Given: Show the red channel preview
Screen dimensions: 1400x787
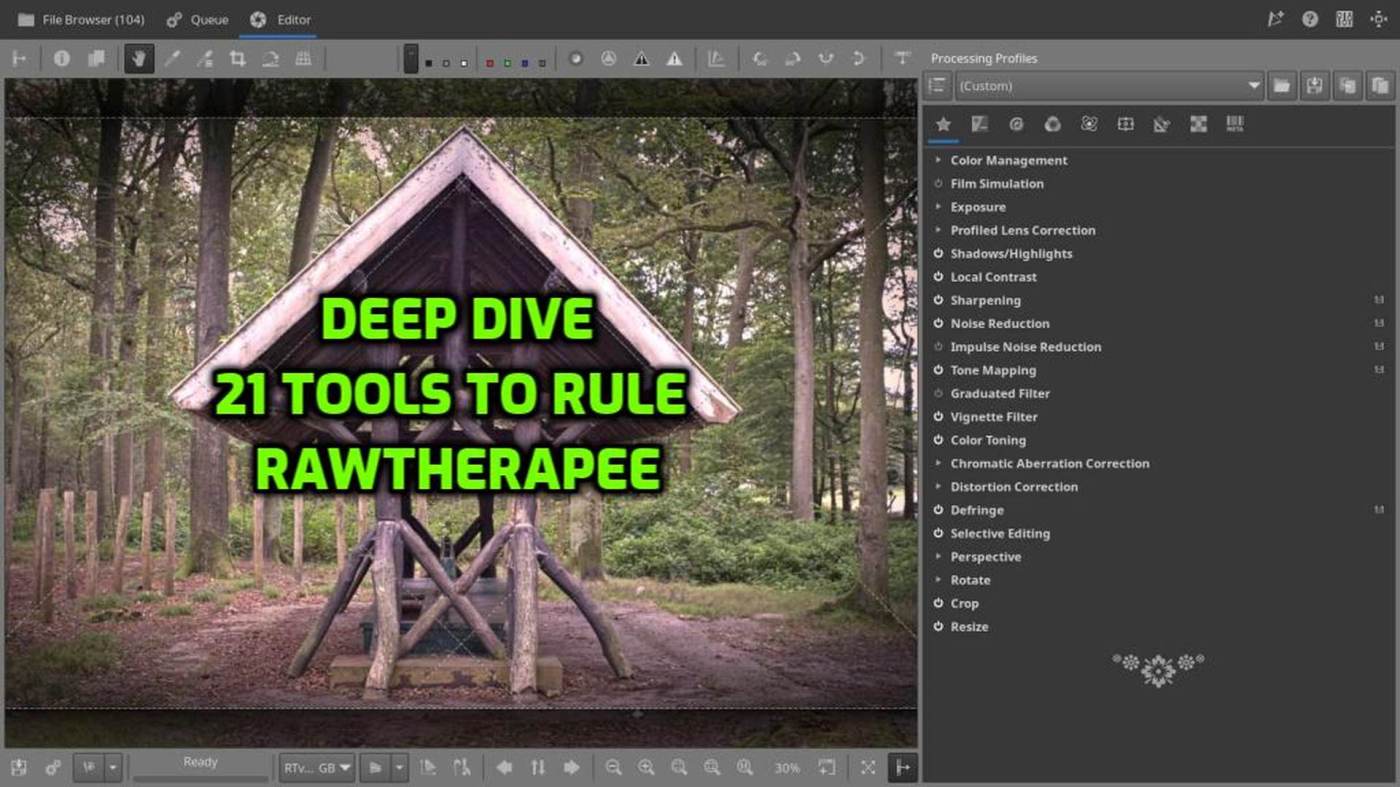Looking at the screenshot, I should tap(489, 63).
